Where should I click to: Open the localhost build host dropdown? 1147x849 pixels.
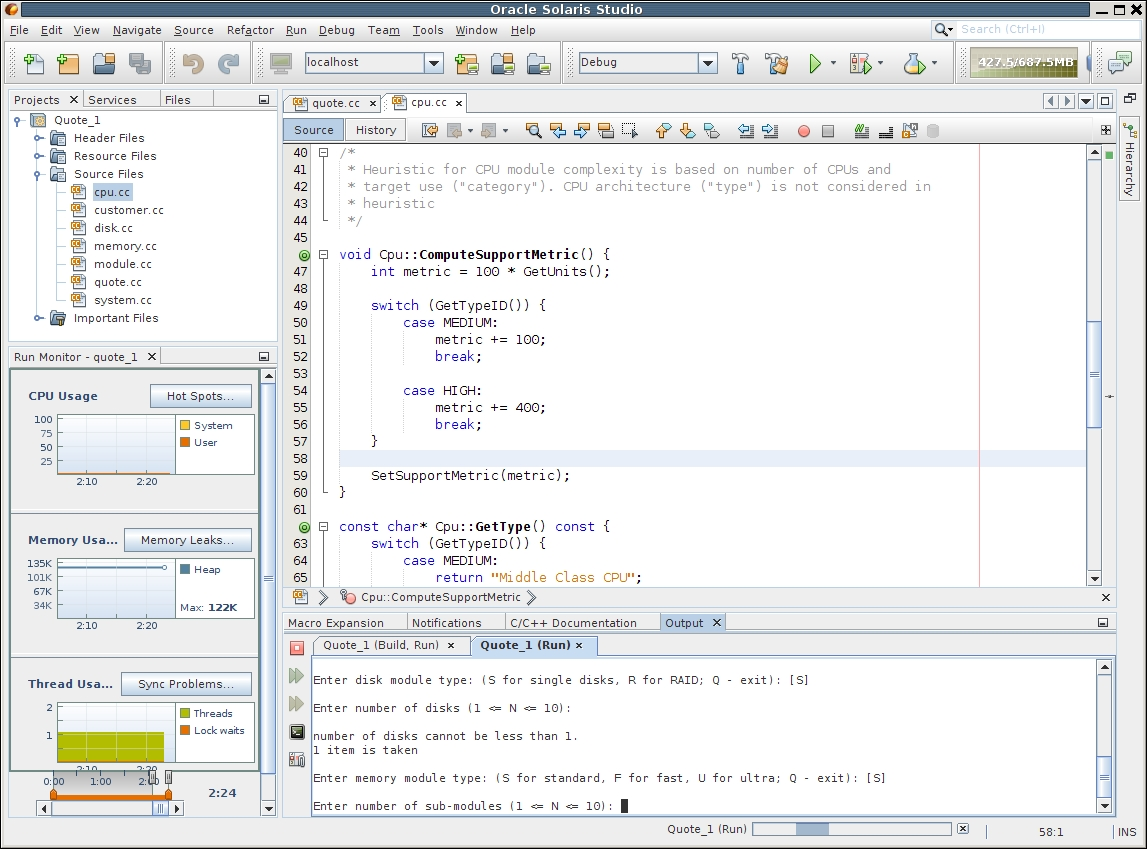tap(433, 63)
